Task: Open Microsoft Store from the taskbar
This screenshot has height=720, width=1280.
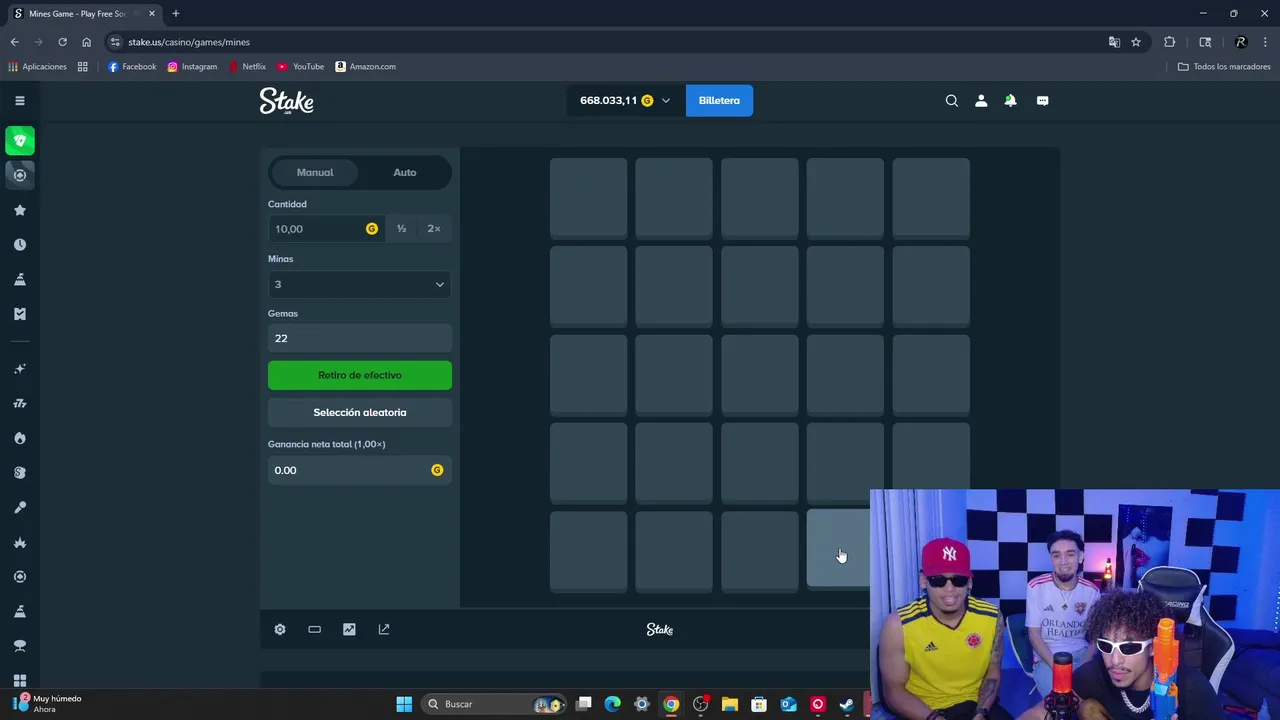Action: click(759, 704)
